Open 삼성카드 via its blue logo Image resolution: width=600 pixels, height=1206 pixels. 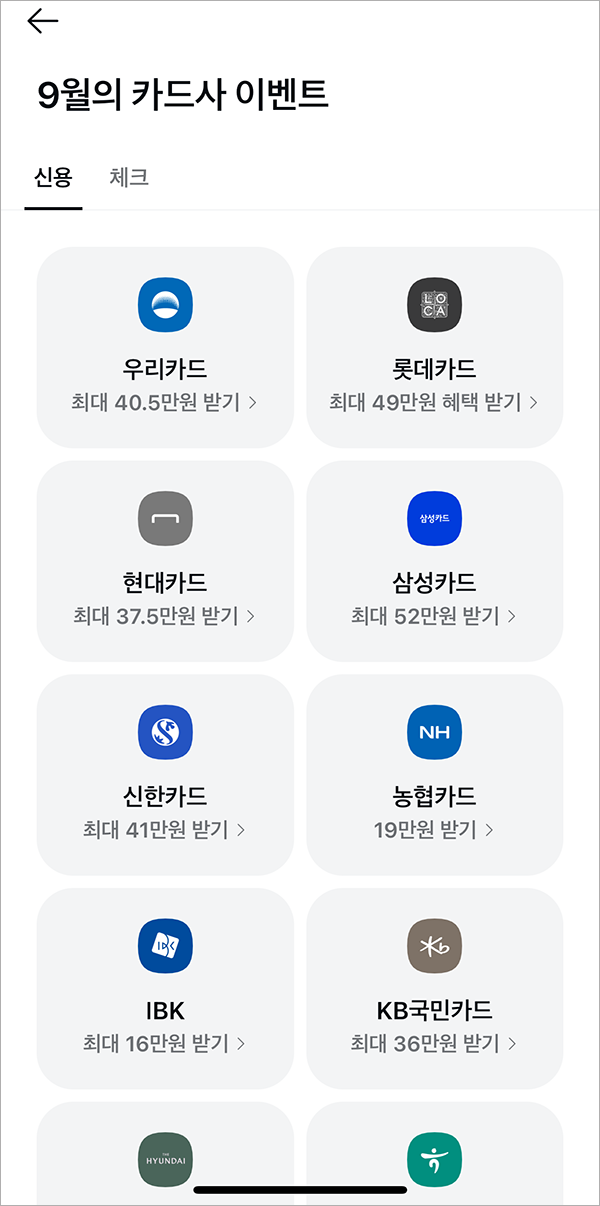tap(435, 518)
